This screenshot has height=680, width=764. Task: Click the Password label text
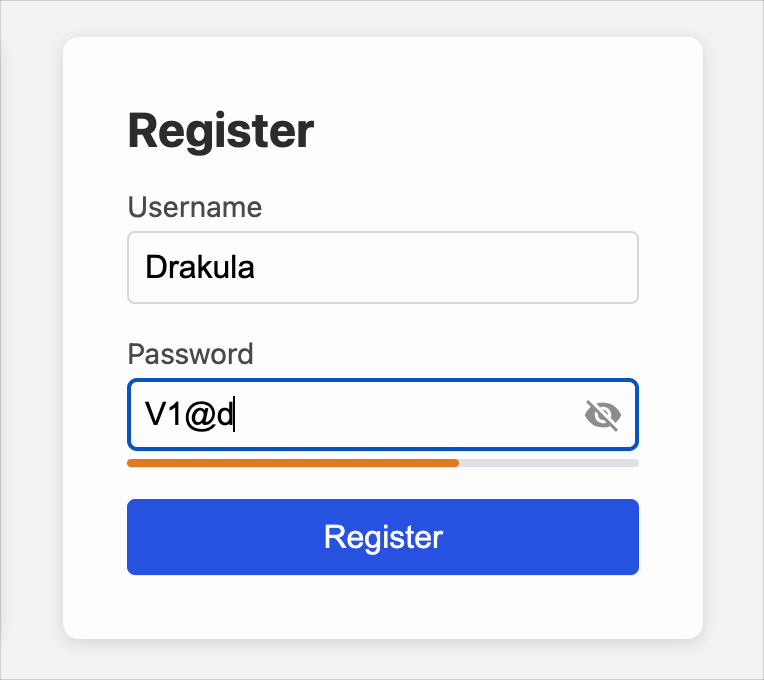(190, 354)
